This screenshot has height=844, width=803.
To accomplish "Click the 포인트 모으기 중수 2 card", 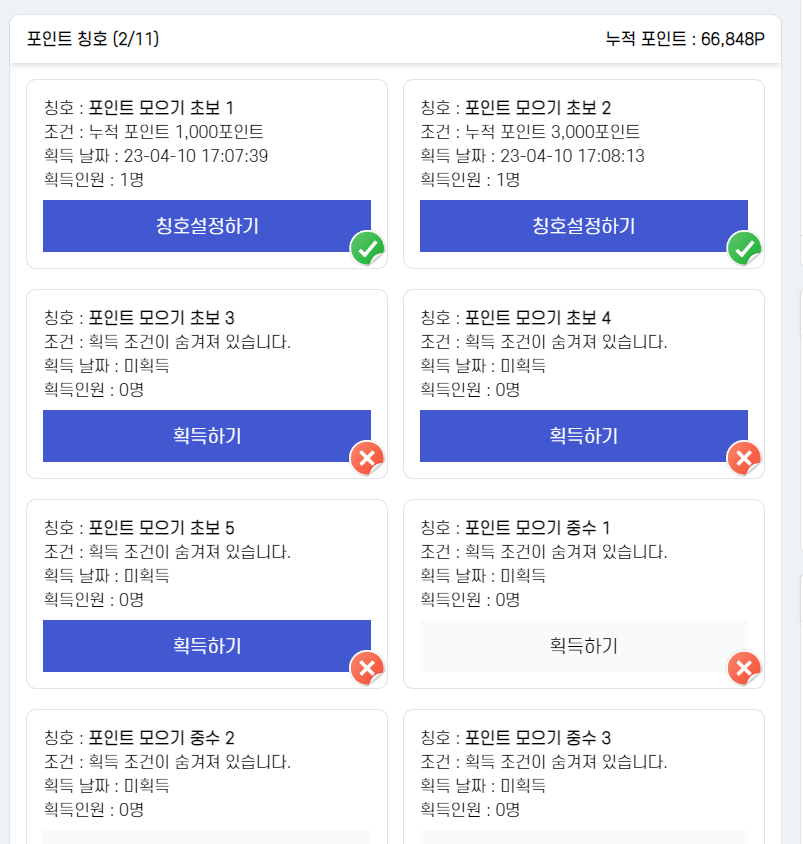I will click(206, 776).
